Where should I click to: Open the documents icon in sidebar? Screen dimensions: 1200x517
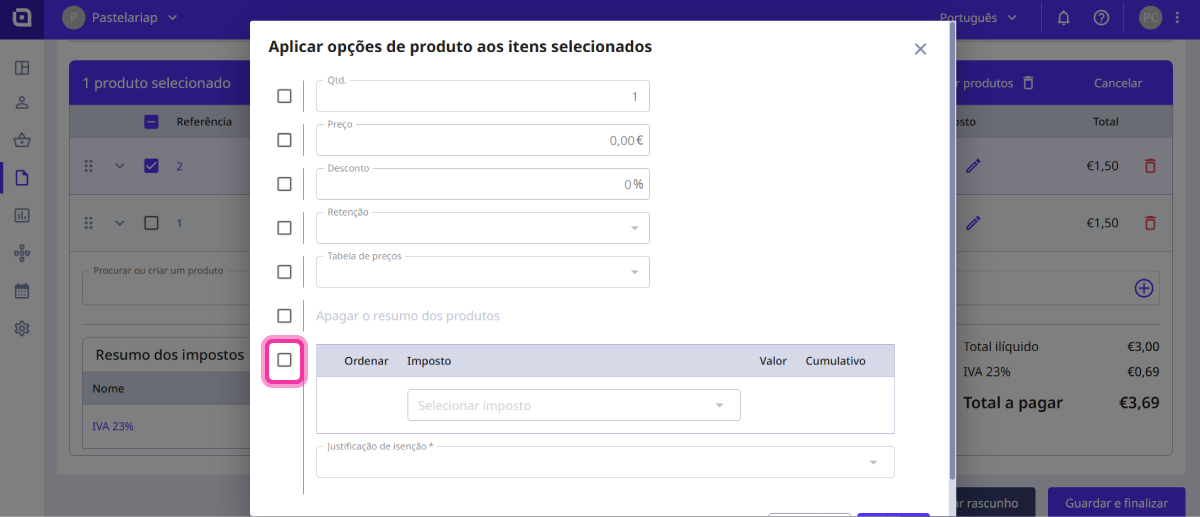22,178
